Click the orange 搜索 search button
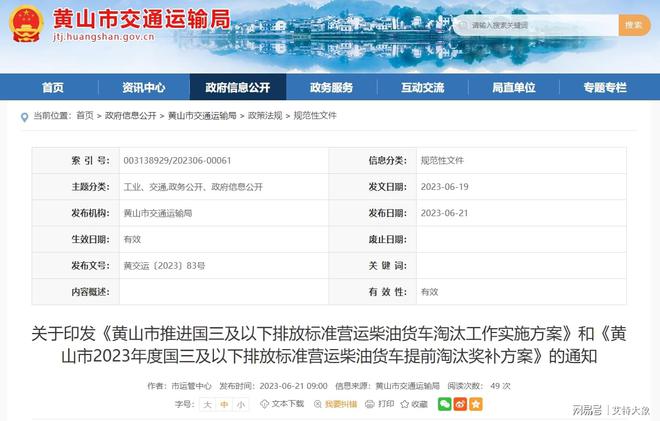 (634, 25)
